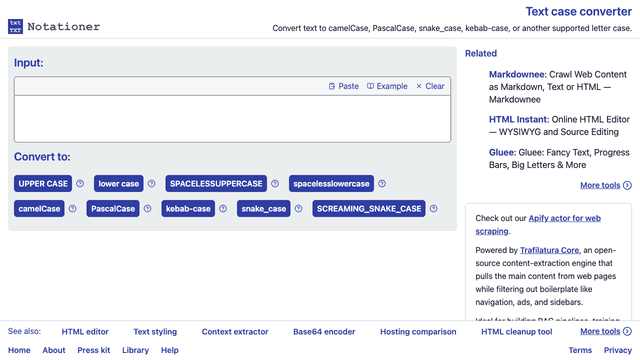Image resolution: width=640 pixels, height=360 pixels.
Task: Open help icon next to SCREAMING_SNAKE_CASE
Action: 433,209
